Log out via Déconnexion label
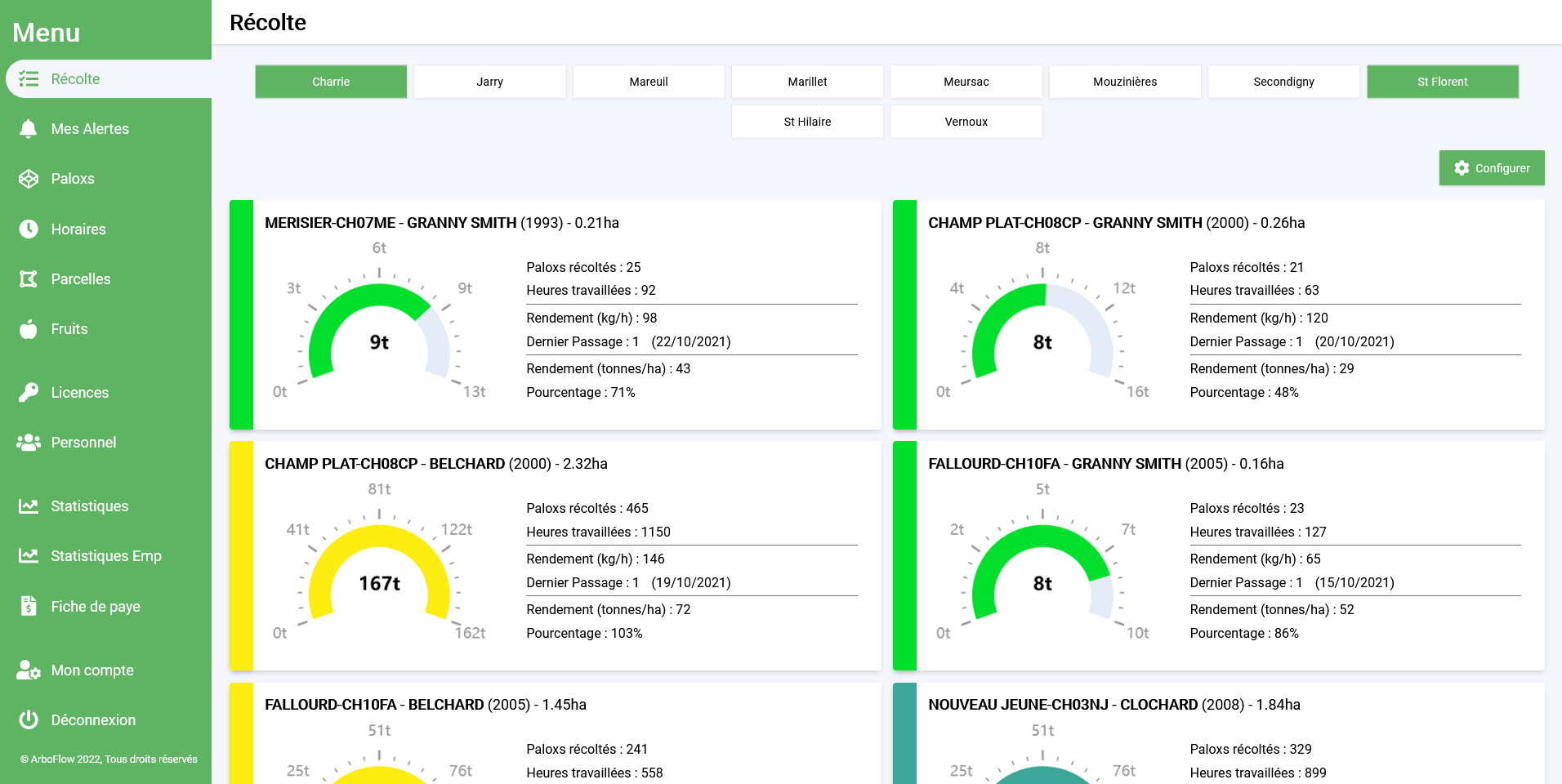This screenshot has height=784, width=1562. (93, 720)
